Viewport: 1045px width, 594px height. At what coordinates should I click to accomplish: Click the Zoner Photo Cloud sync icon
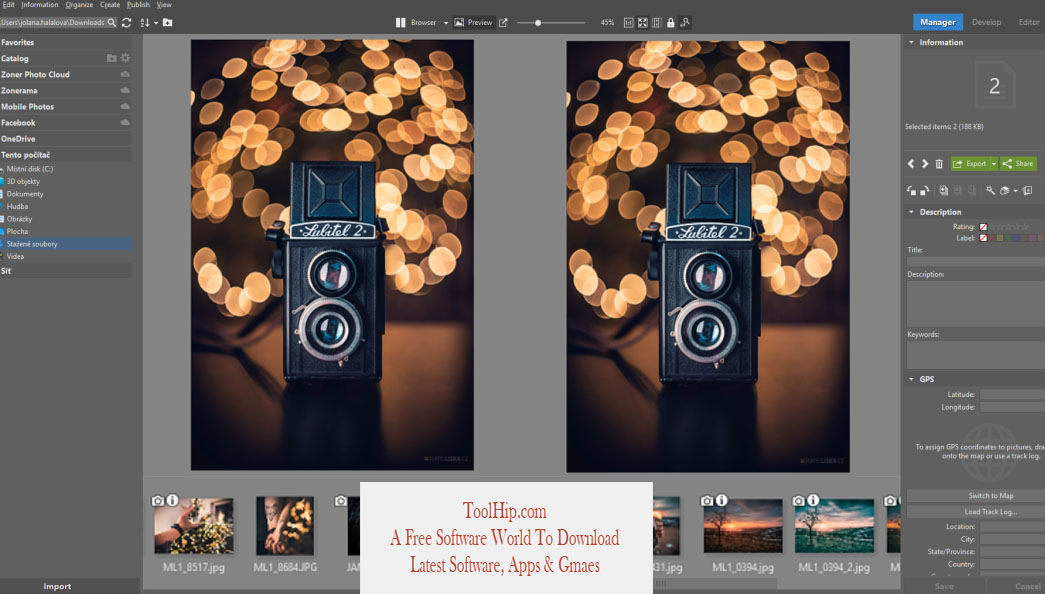tap(125, 74)
